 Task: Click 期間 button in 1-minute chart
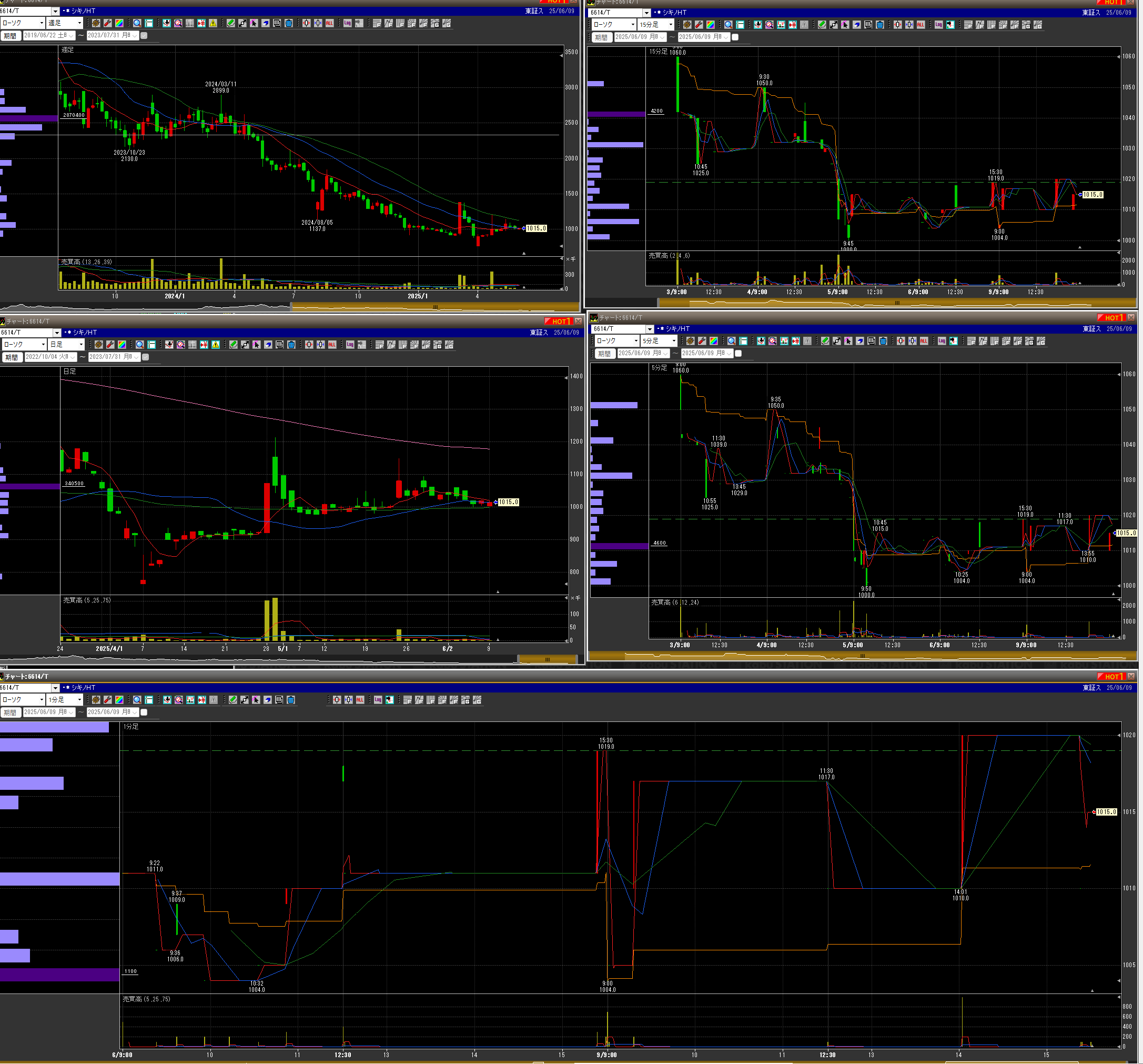(11, 712)
